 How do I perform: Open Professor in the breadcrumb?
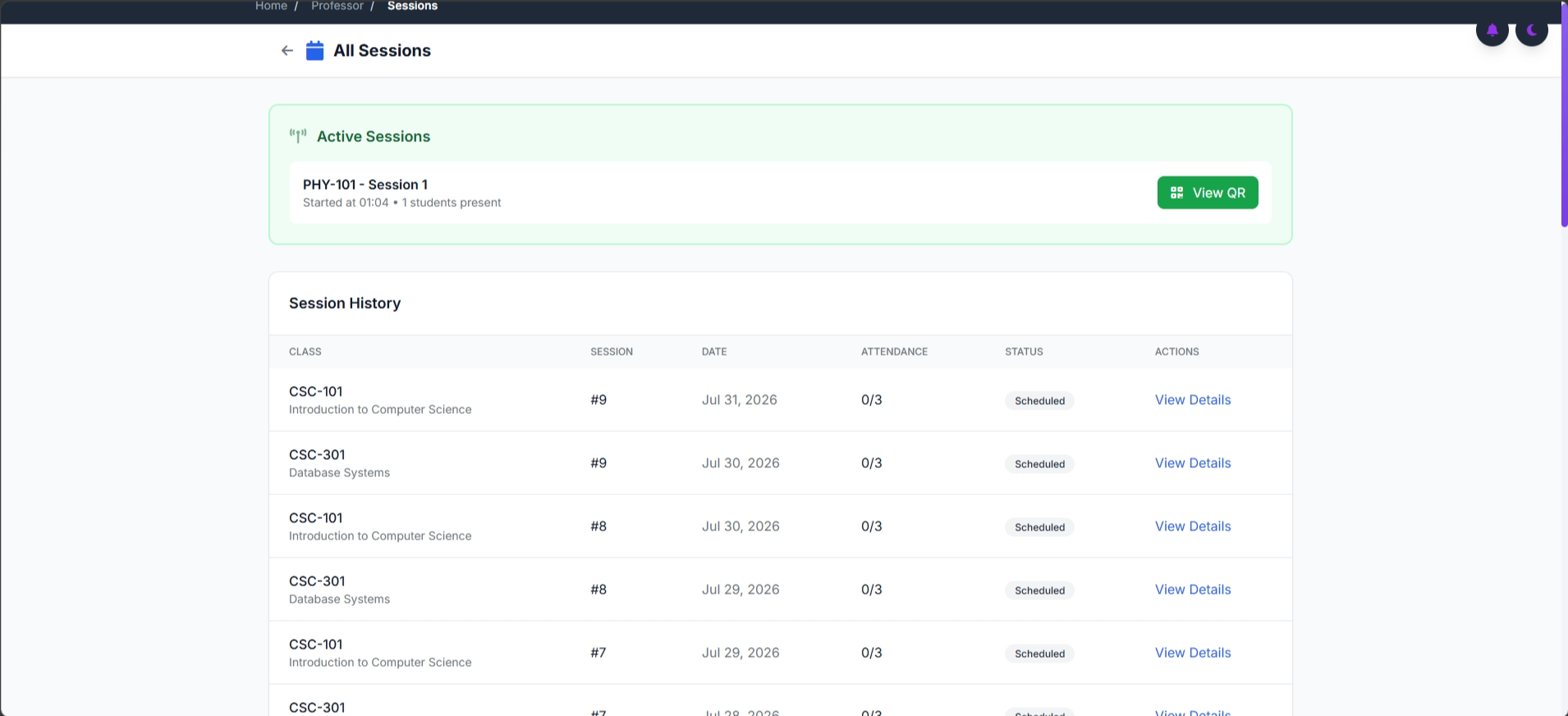tap(337, 6)
